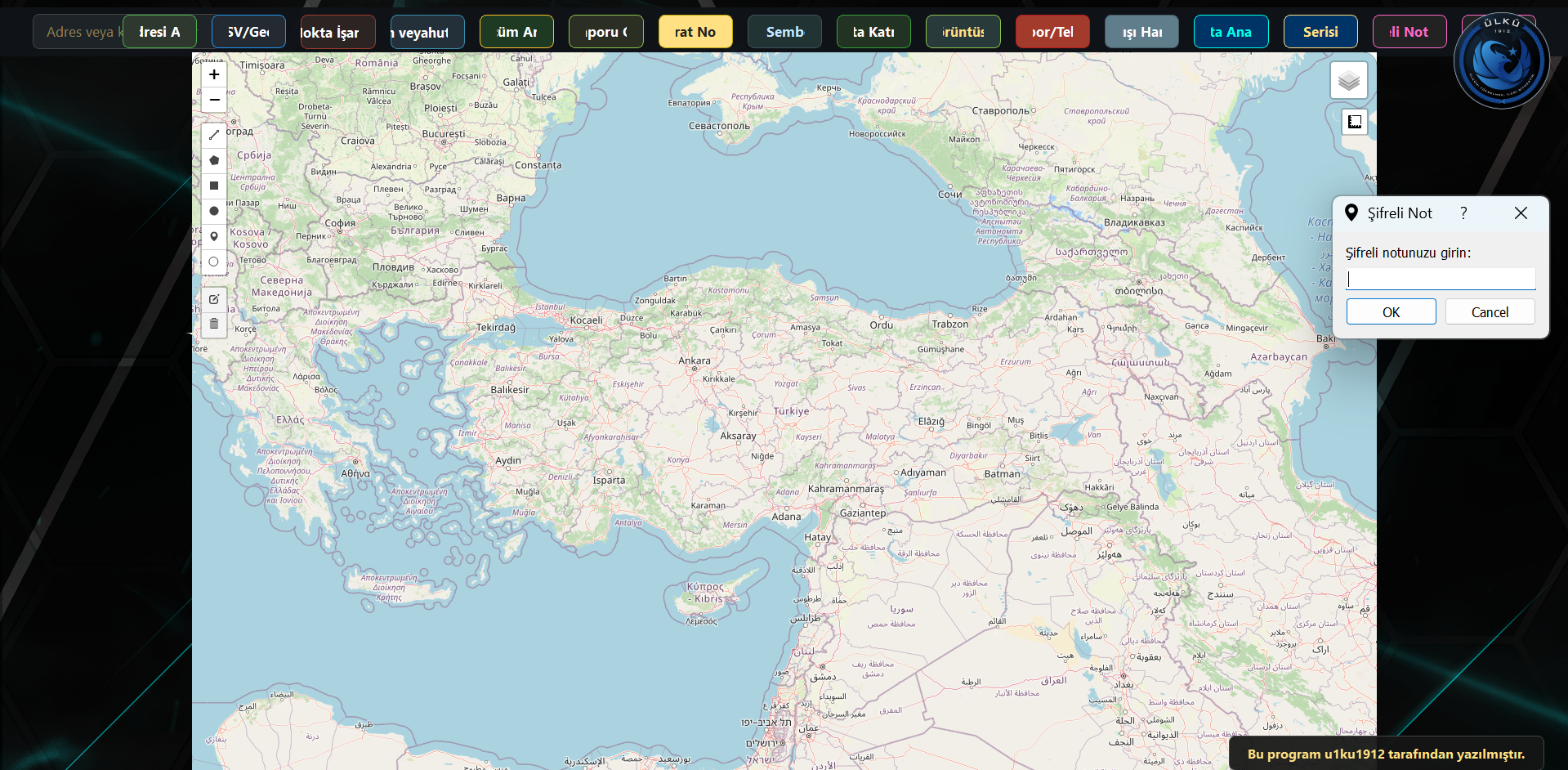Click the 'Serisi' button
The width and height of the screenshot is (1568, 770).
coord(1320,32)
